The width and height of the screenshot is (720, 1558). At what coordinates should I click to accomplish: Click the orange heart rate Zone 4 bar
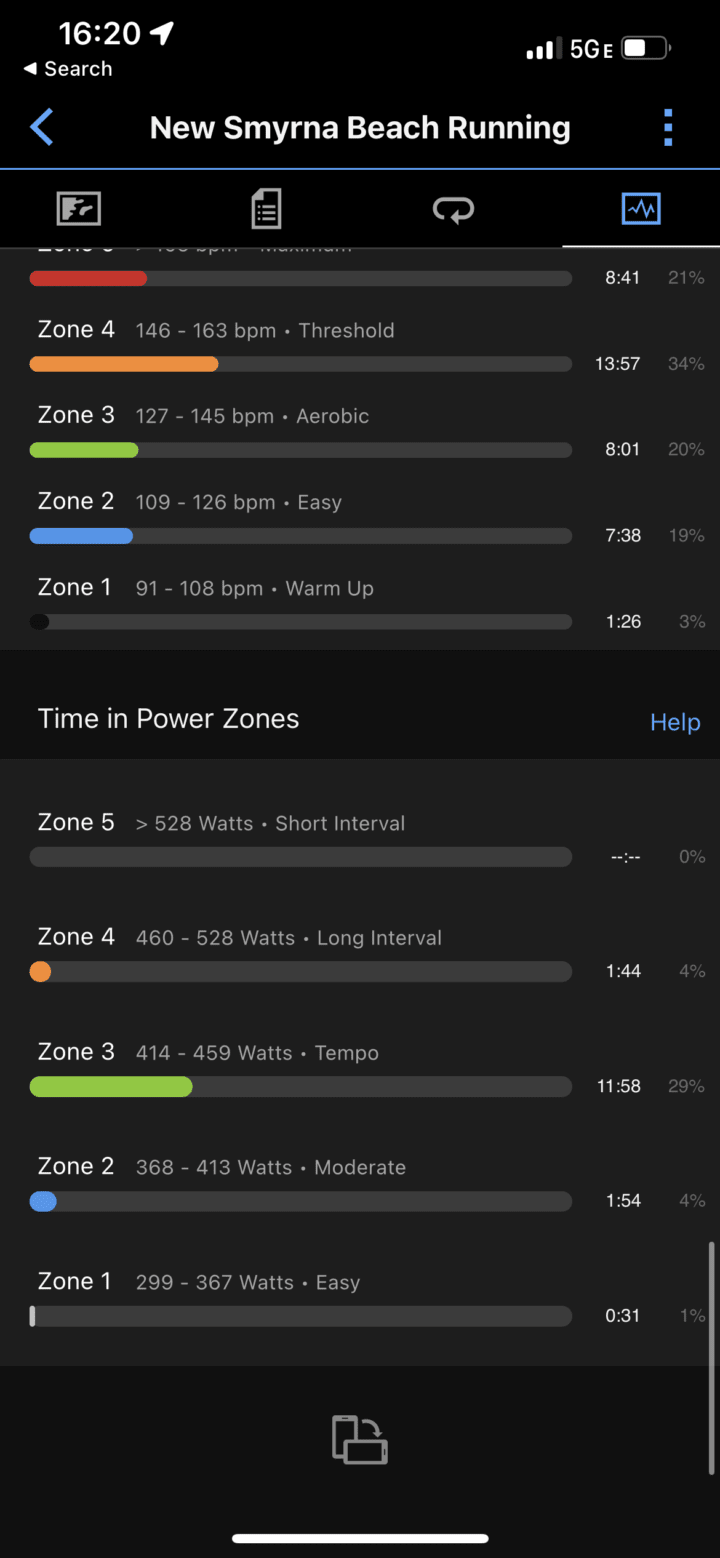124,364
